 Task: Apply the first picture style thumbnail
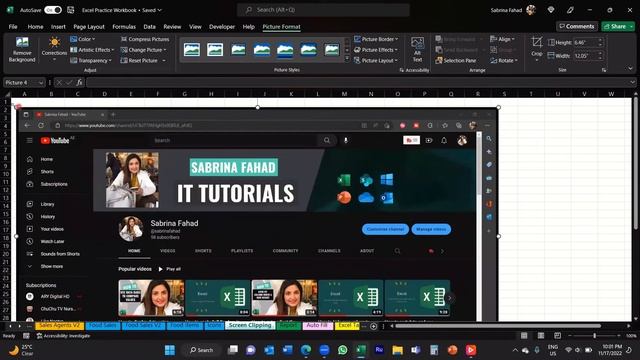pyautogui.click(x=192, y=49)
